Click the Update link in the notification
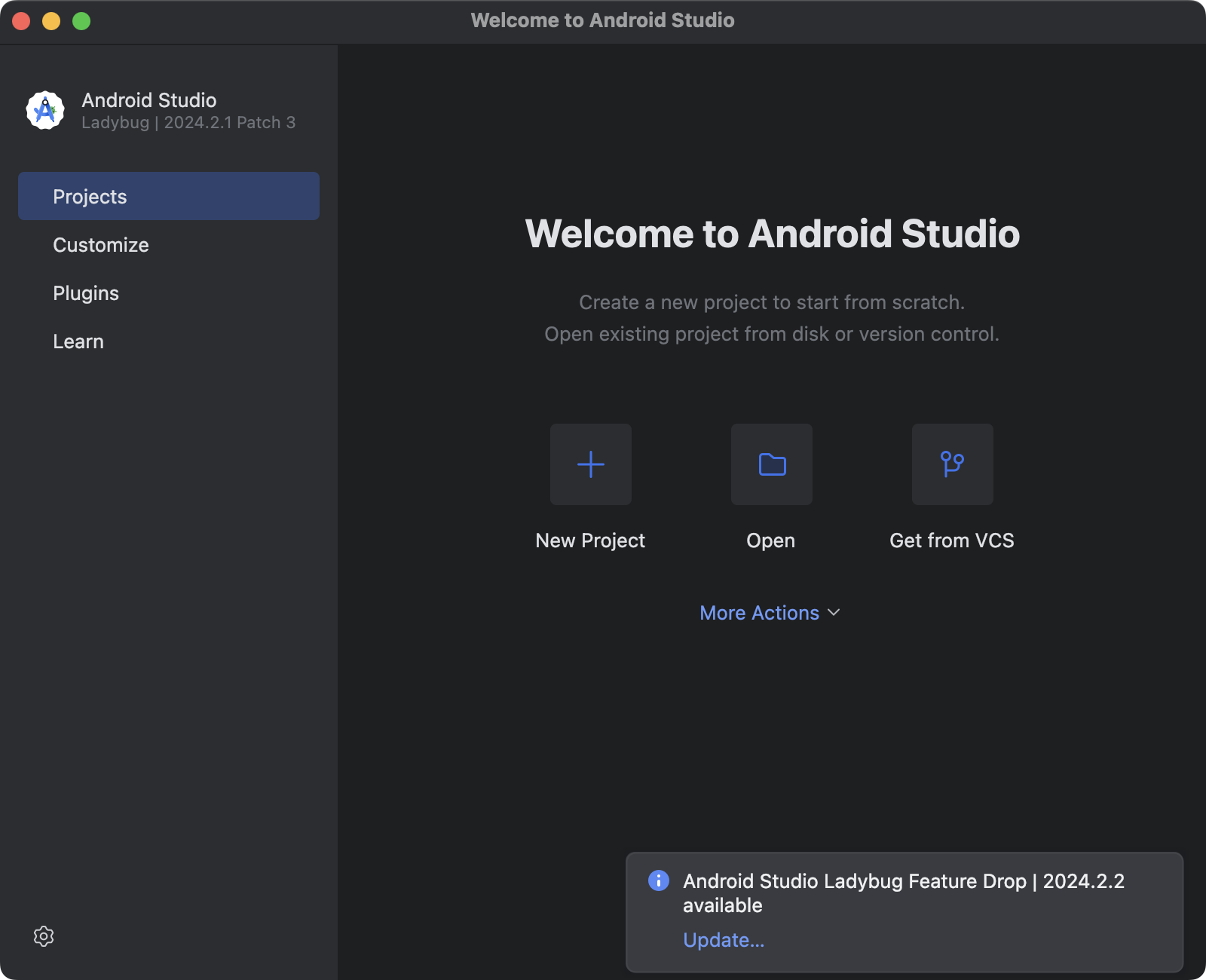The width and height of the screenshot is (1206, 980). 723,940
